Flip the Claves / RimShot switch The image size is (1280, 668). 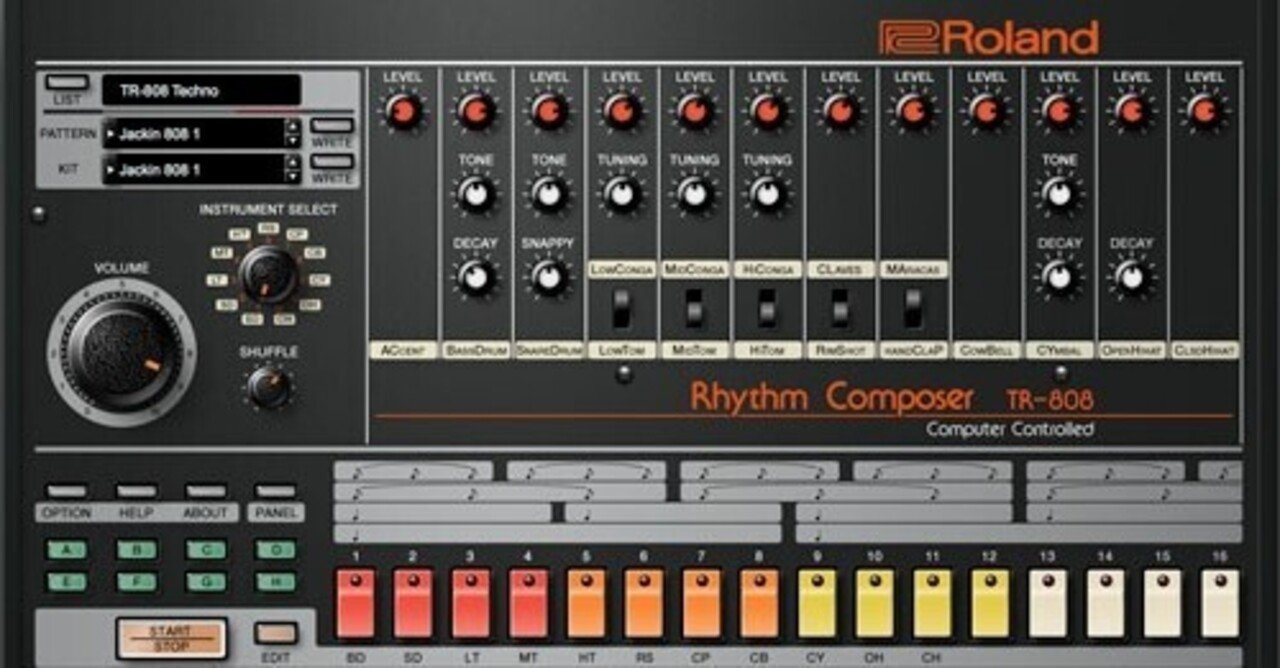[841, 309]
